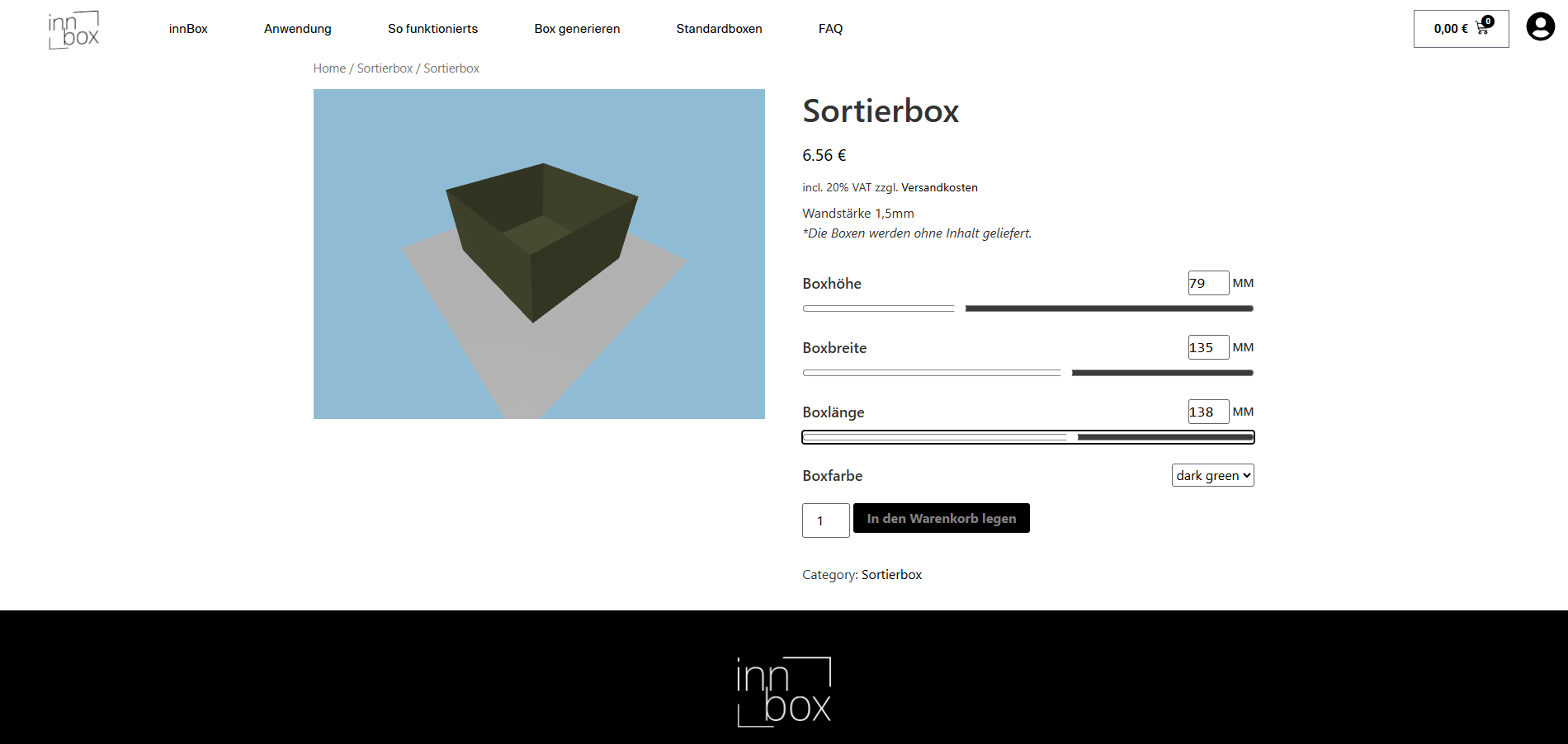
Task: Select 'dark green' from the Boxfarbe selector
Action: click(1211, 475)
